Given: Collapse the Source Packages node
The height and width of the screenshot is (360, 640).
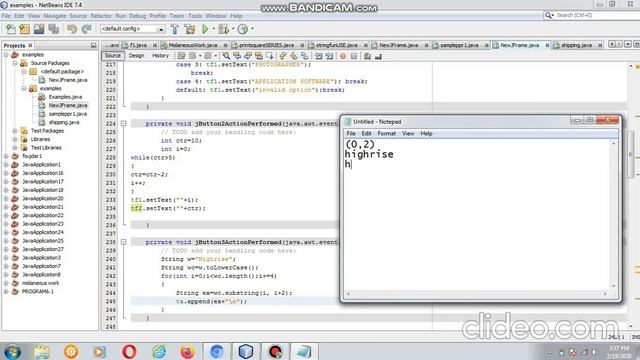Looking at the screenshot, I should (x=15, y=63).
